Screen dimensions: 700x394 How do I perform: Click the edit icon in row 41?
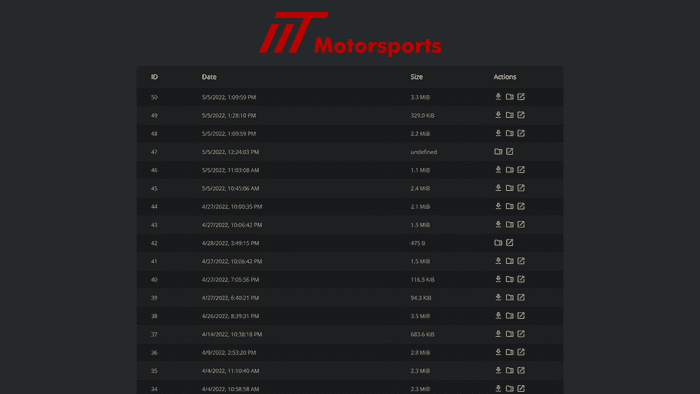tap(521, 261)
